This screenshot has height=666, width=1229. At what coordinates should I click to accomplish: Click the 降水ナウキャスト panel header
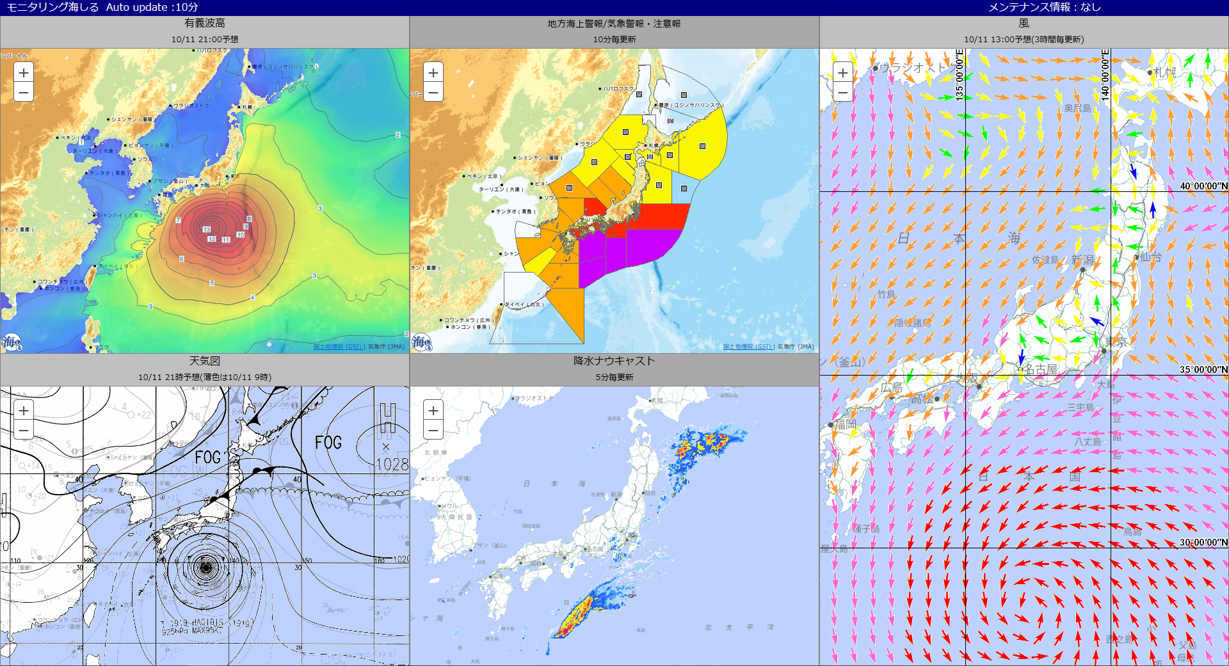614,361
